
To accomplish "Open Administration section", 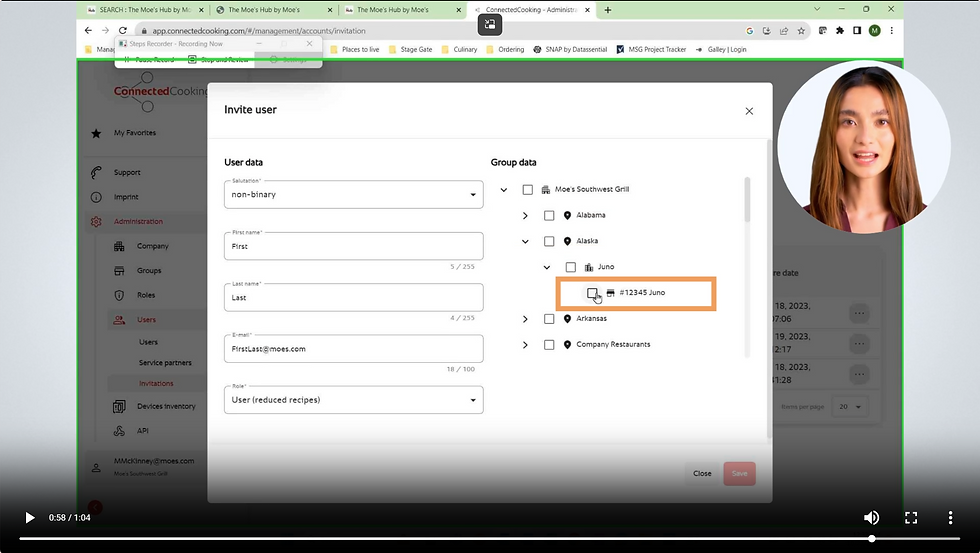I will [x=138, y=222].
